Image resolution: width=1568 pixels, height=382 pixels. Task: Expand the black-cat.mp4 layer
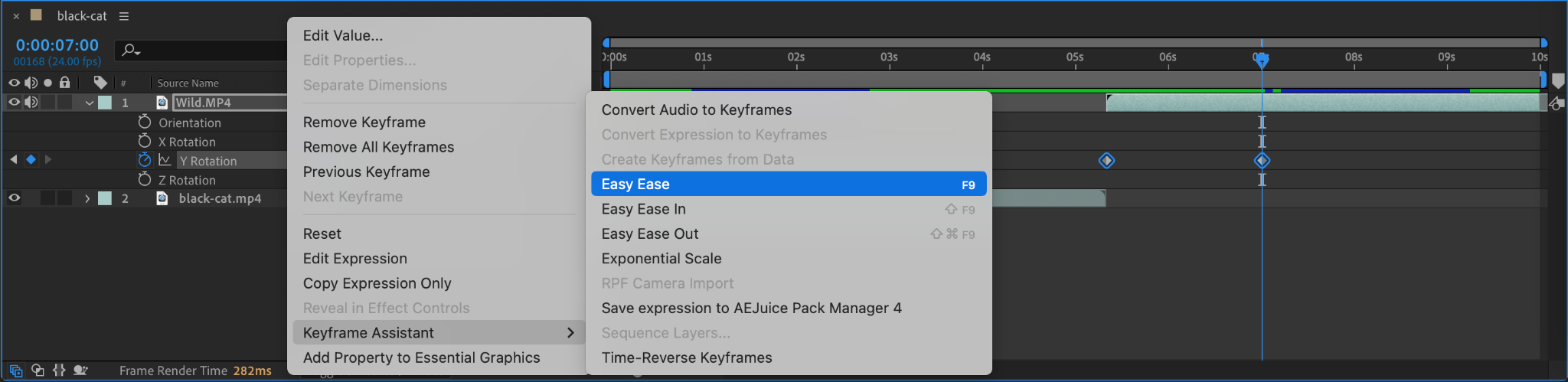87,198
